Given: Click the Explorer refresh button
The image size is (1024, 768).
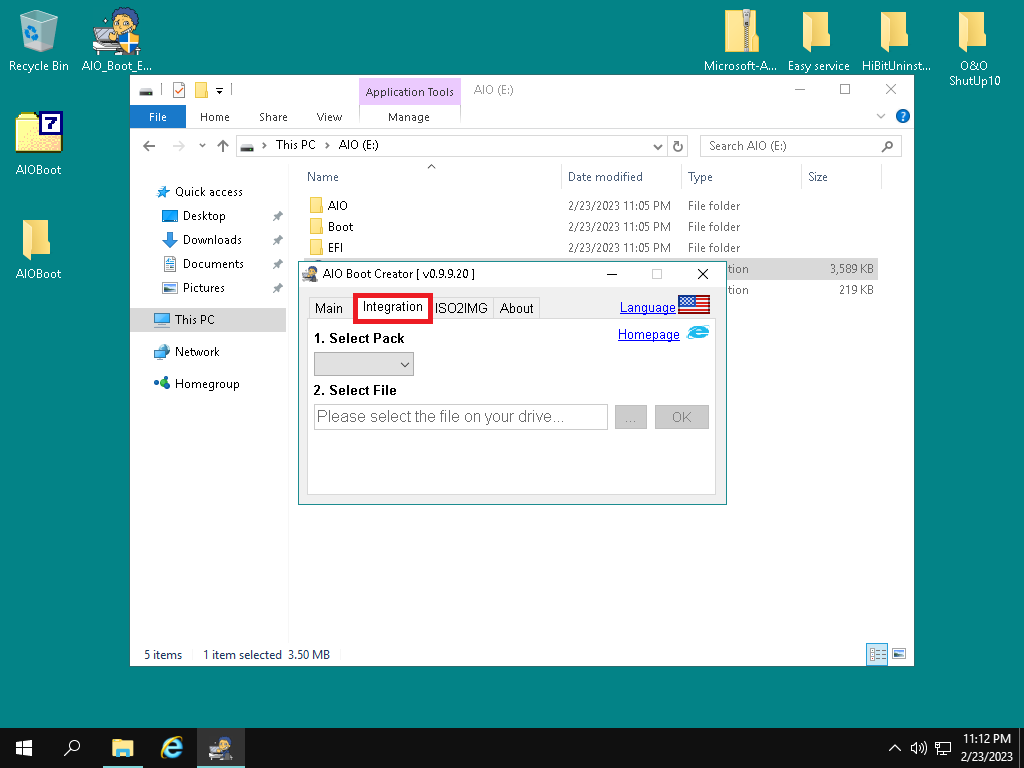Looking at the screenshot, I should point(679,146).
